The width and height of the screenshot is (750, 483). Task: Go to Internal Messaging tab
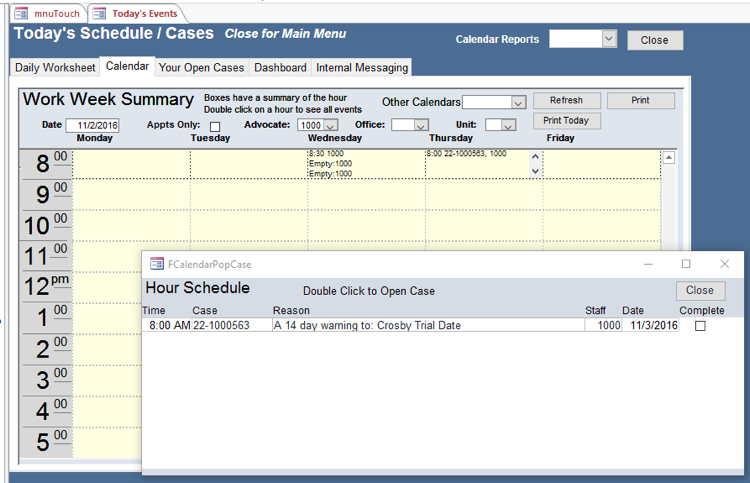point(362,68)
